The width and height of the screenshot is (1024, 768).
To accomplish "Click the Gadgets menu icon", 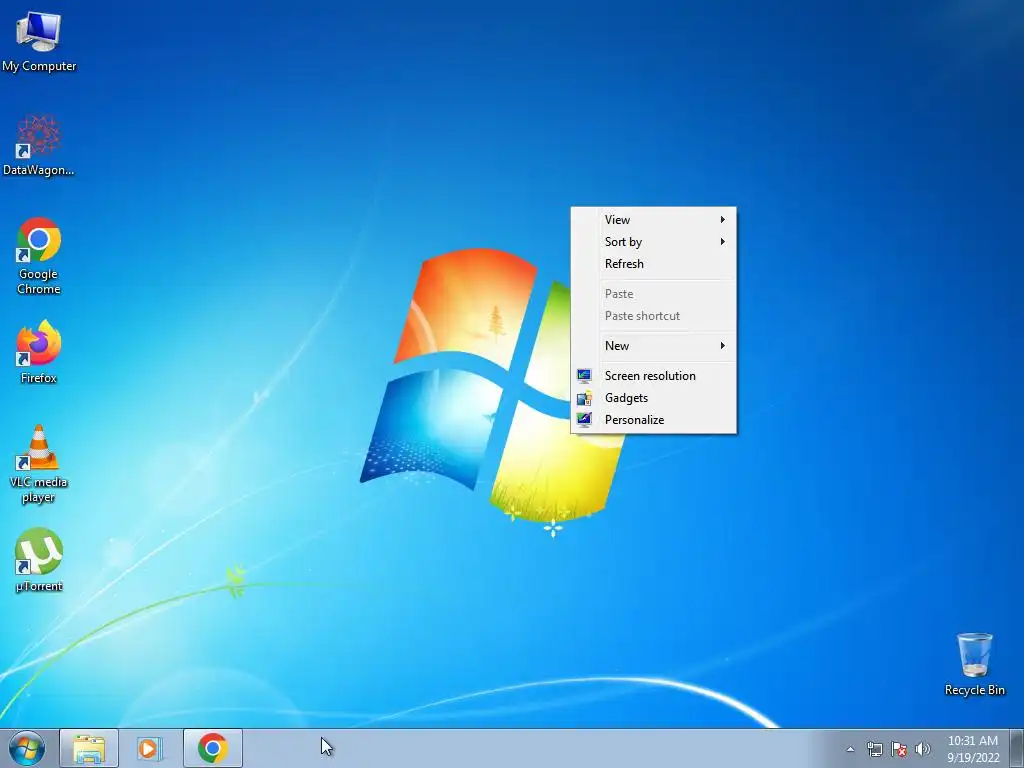I will pyautogui.click(x=584, y=398).
